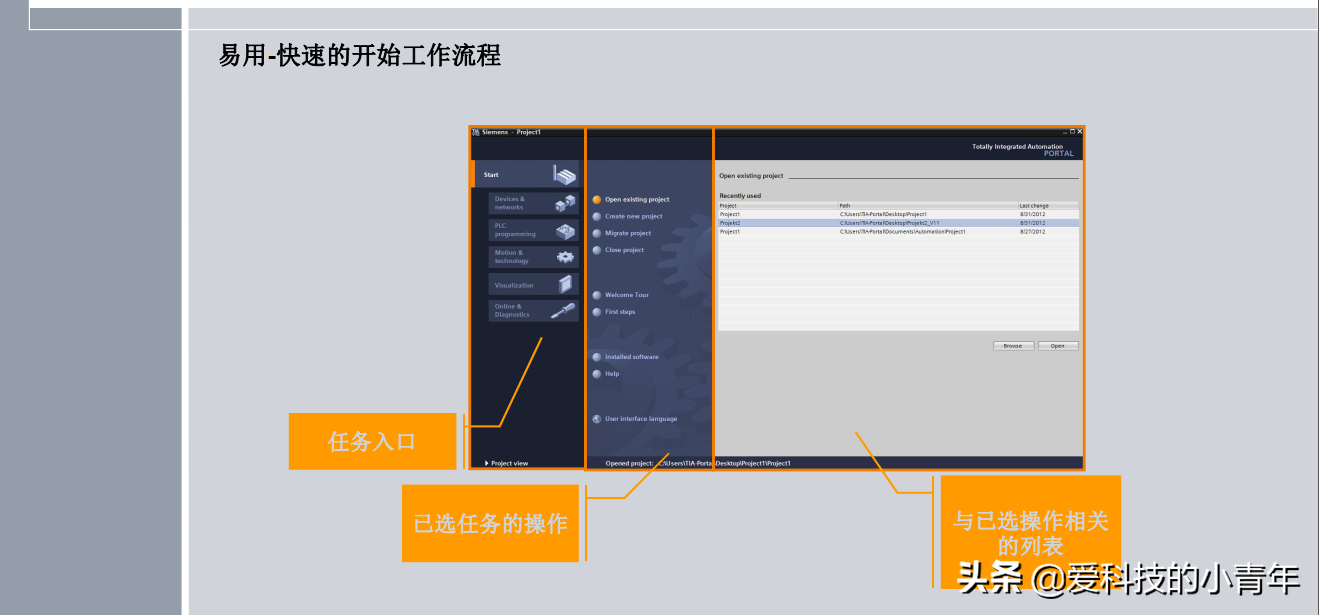Screen dimensions: 1319x615
Task: Sort the list by the Path column header
Action: pos(845,206)
